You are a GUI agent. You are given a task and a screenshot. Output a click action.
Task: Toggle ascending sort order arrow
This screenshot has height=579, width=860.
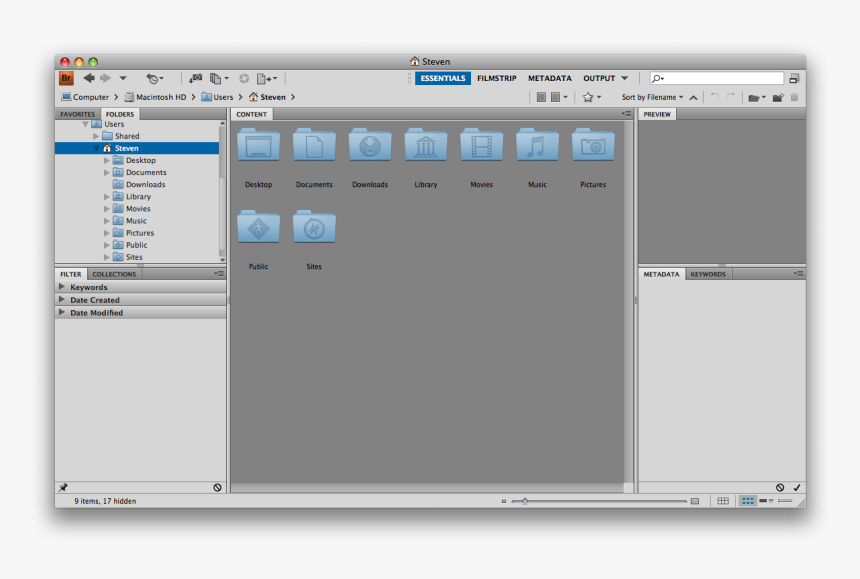(694, 97)
